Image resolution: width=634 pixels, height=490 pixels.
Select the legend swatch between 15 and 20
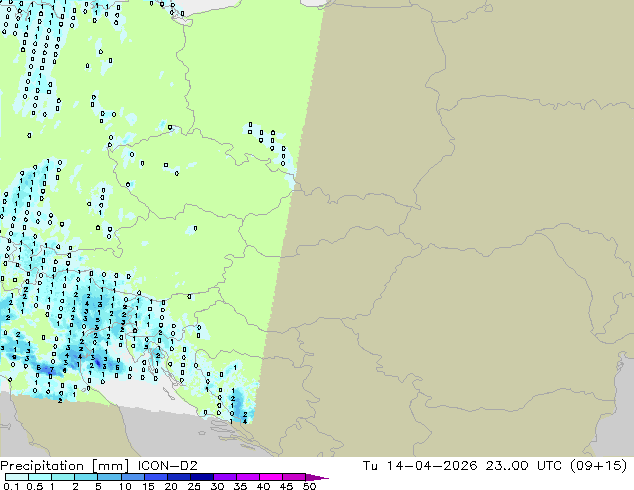tap(156, 477)
